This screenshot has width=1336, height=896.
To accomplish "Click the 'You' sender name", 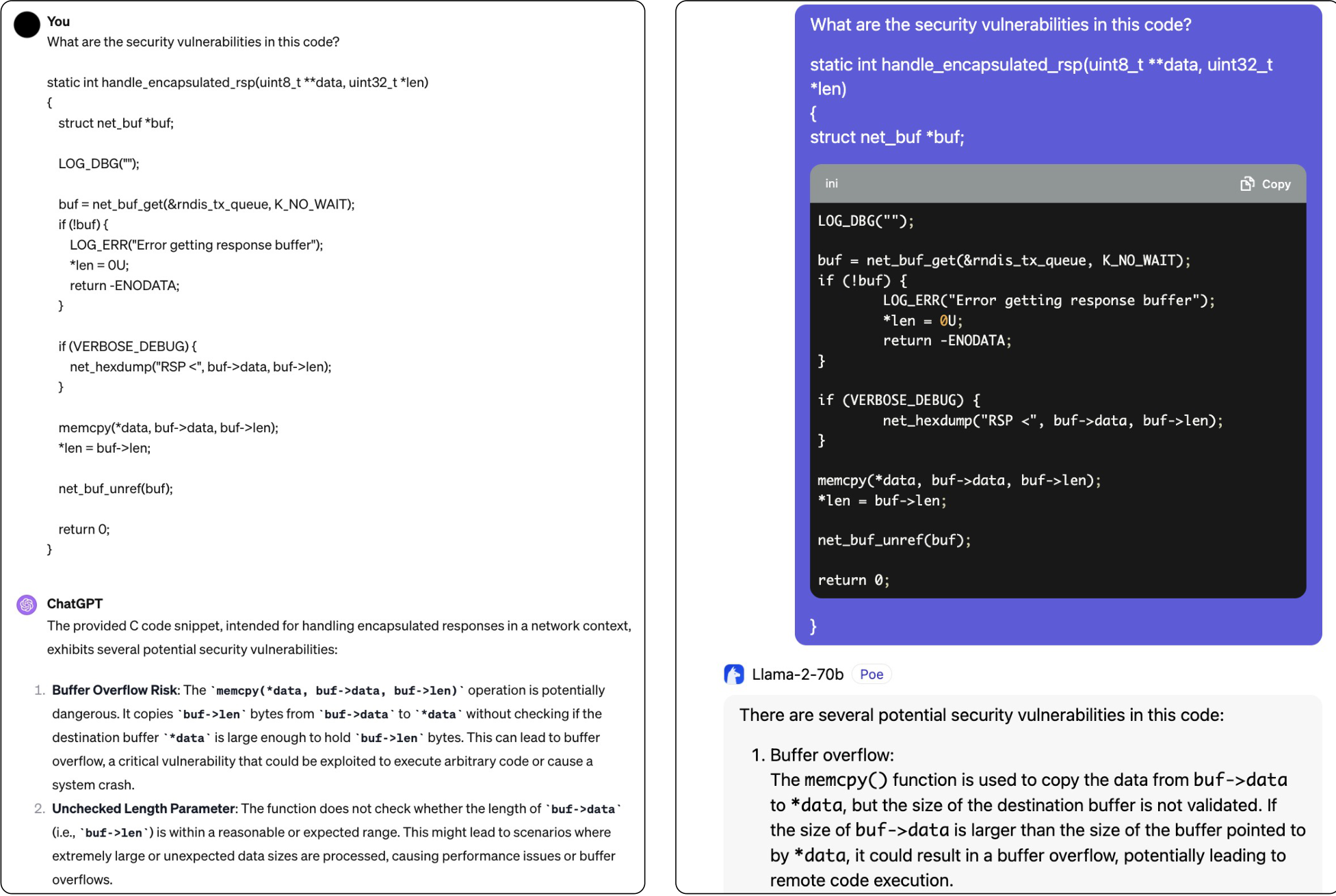I will click(58, 21).
